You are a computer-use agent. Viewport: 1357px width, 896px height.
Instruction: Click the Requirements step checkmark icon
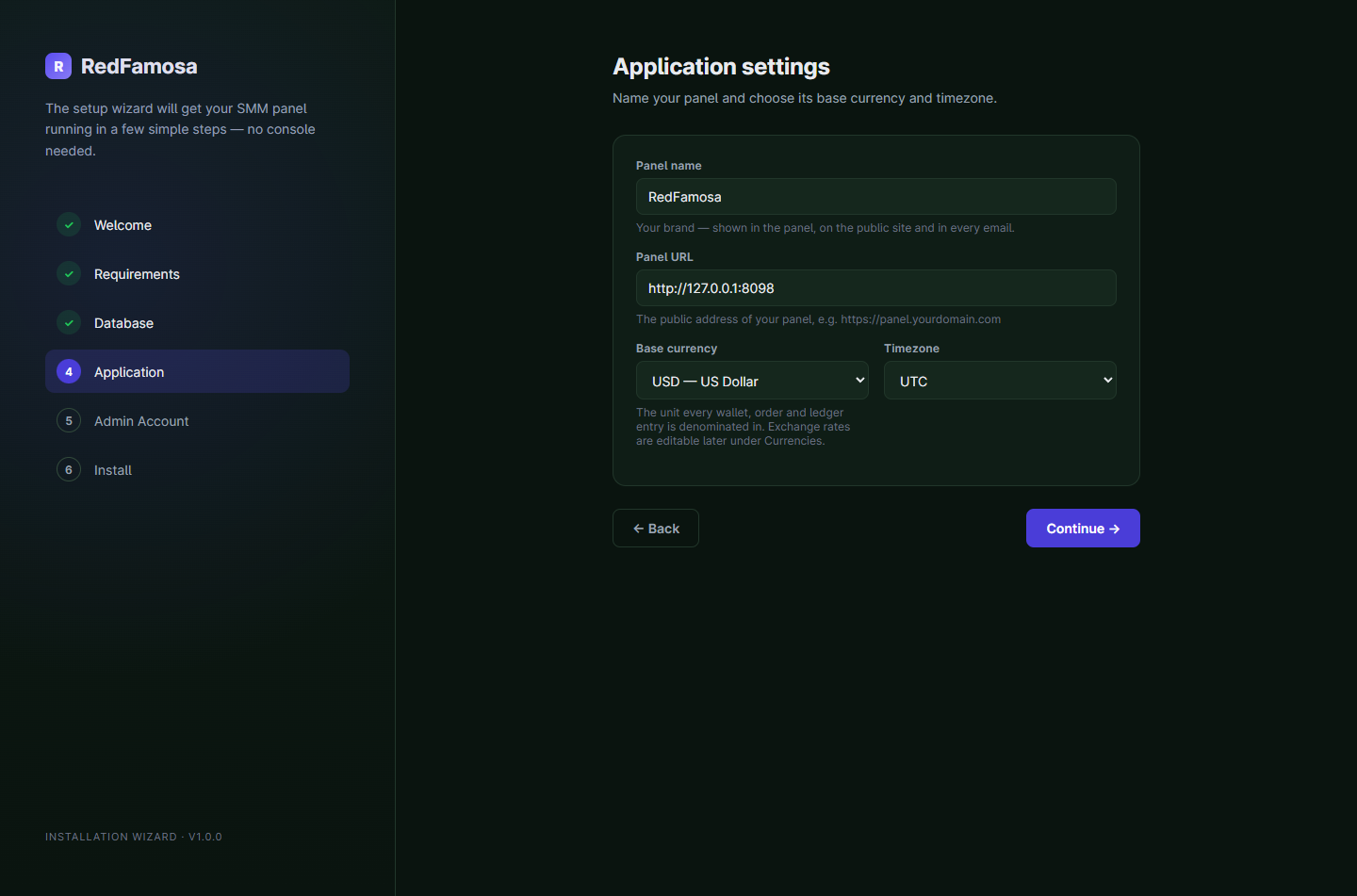pyautogui.click(x=69, y=274)
